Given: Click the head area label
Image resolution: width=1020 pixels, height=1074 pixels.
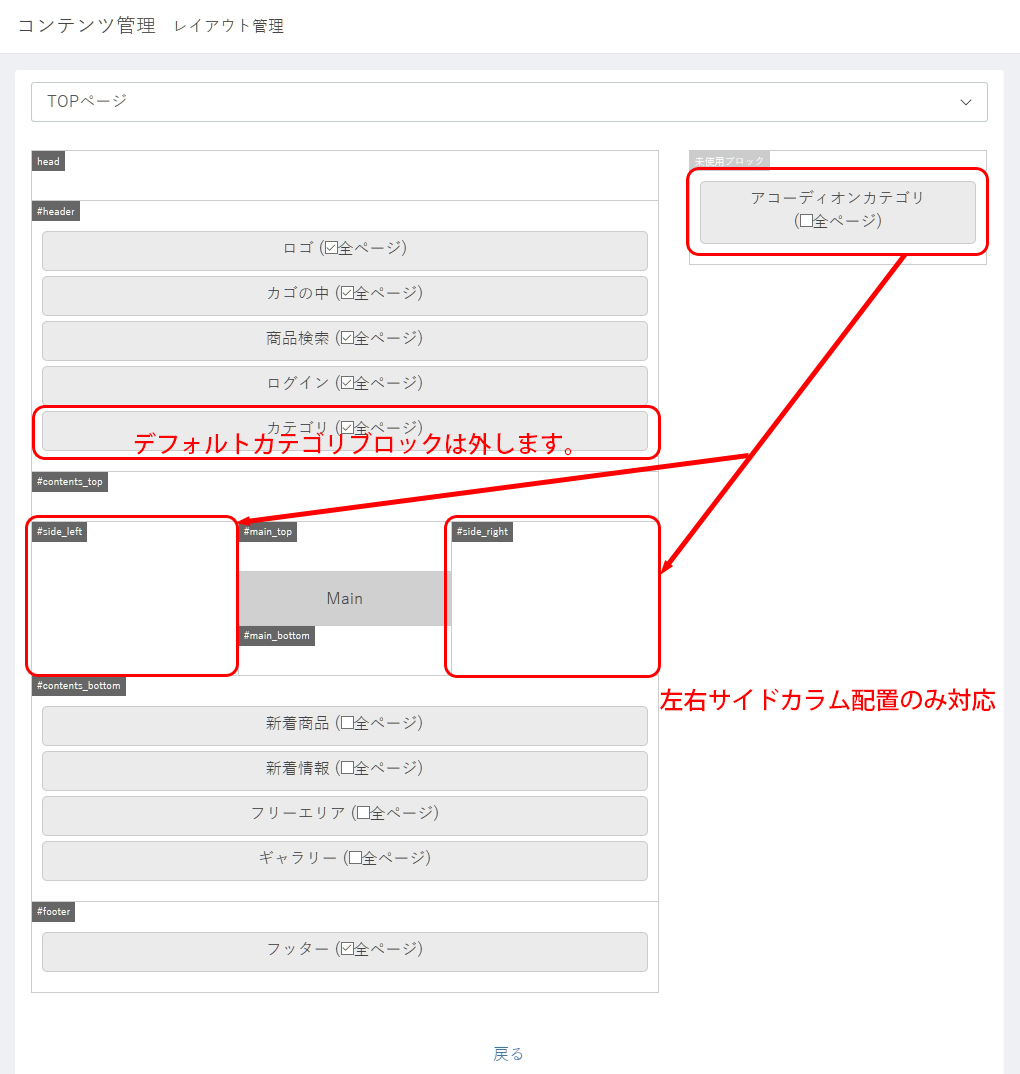Looking at the screenshot, I should (x=48, y=162).
